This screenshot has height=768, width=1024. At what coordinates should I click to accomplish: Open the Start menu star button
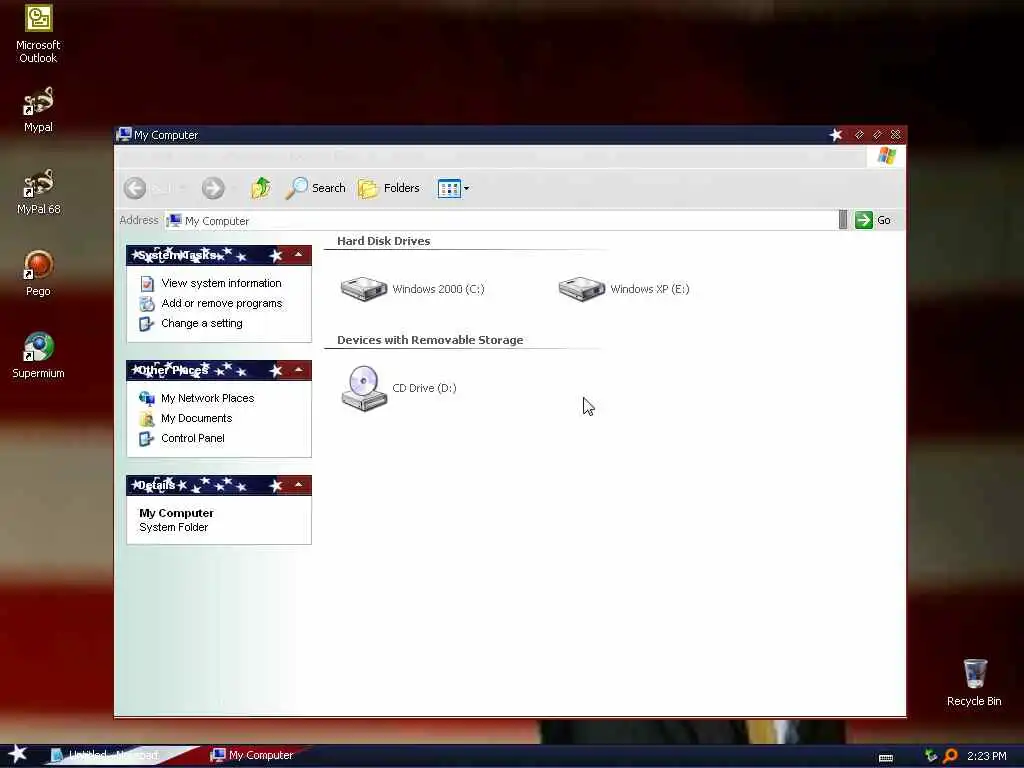tap(18, 754)
